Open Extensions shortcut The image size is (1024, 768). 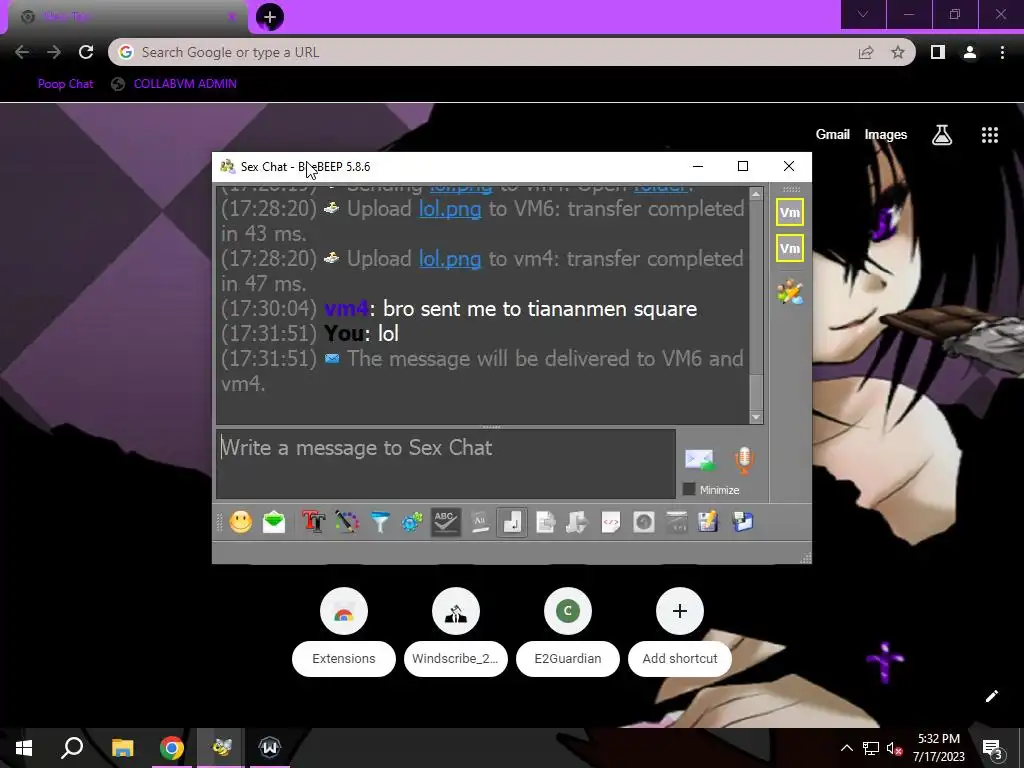(344, 632)
